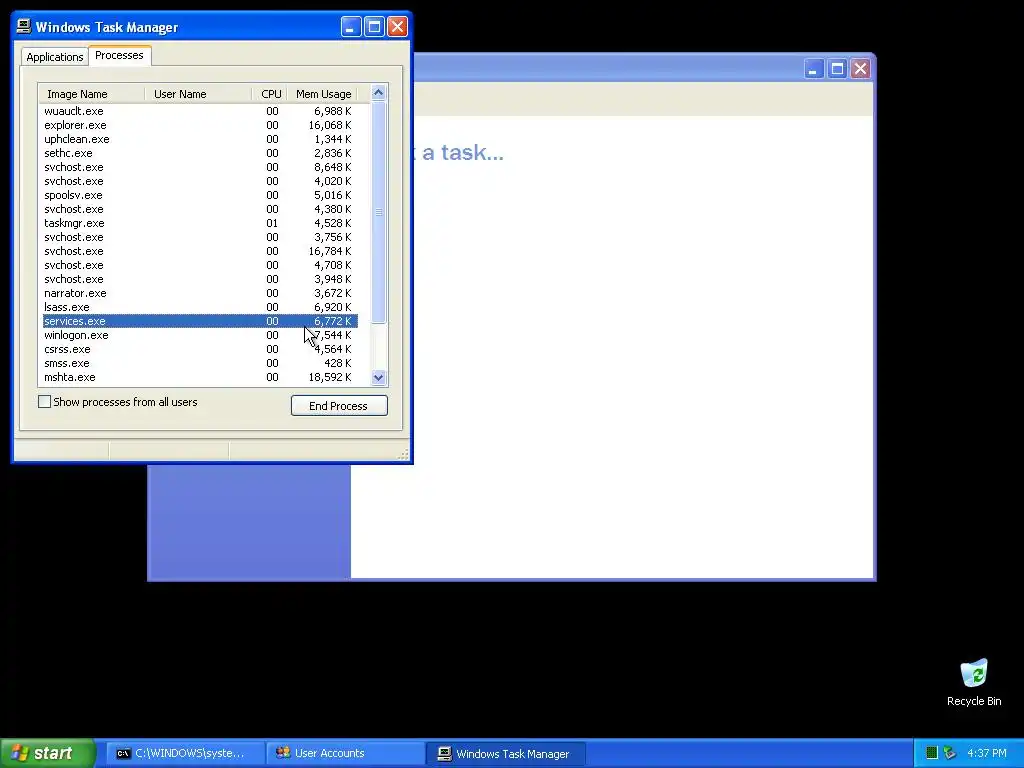
Task: Sort by CPU column header
Action: [x=270, y=94]
